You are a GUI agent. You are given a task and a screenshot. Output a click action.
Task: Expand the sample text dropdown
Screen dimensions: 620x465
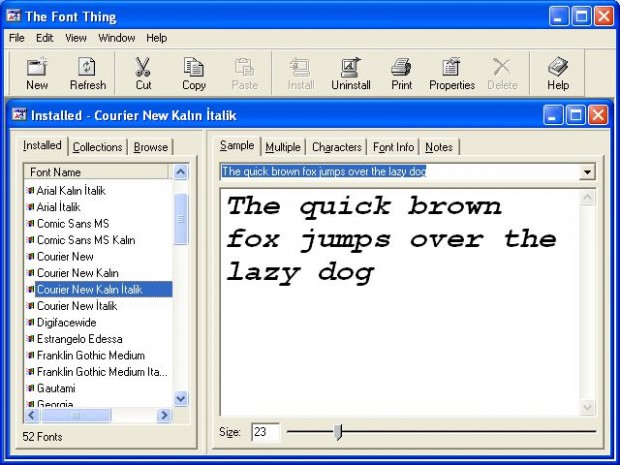point(587,172)
